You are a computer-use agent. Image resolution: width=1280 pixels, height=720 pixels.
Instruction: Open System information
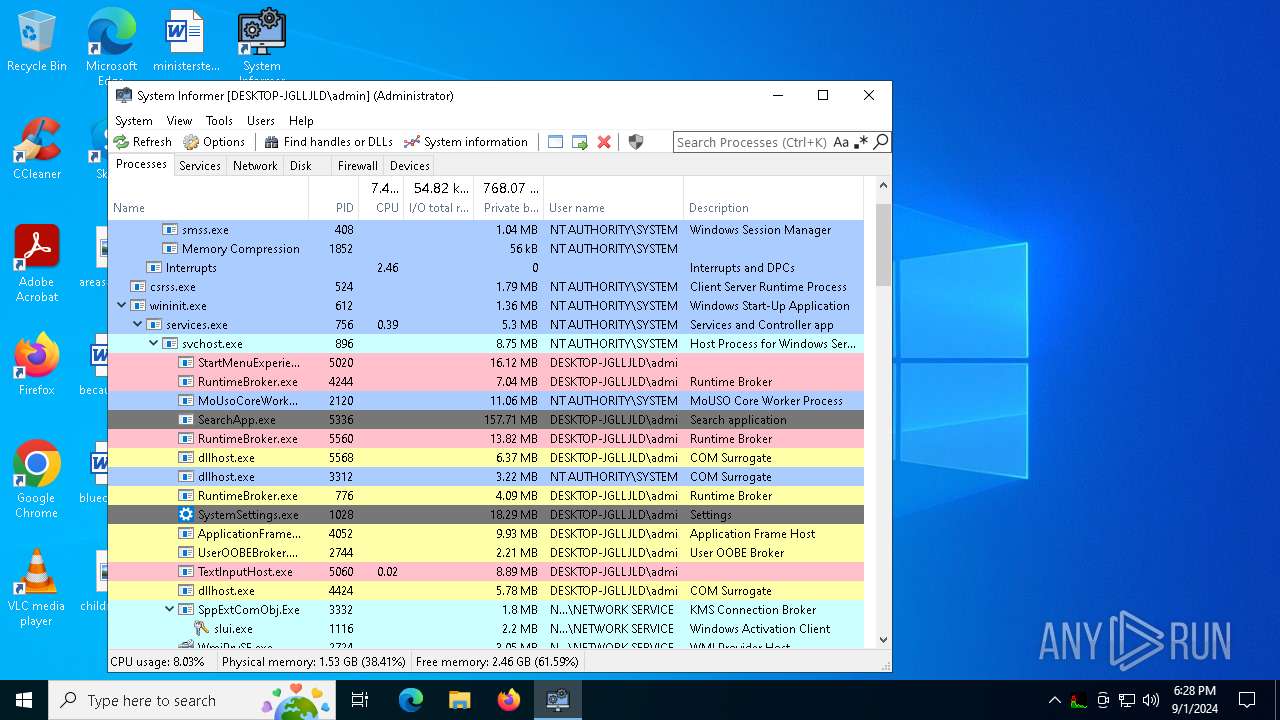[466, 142]
